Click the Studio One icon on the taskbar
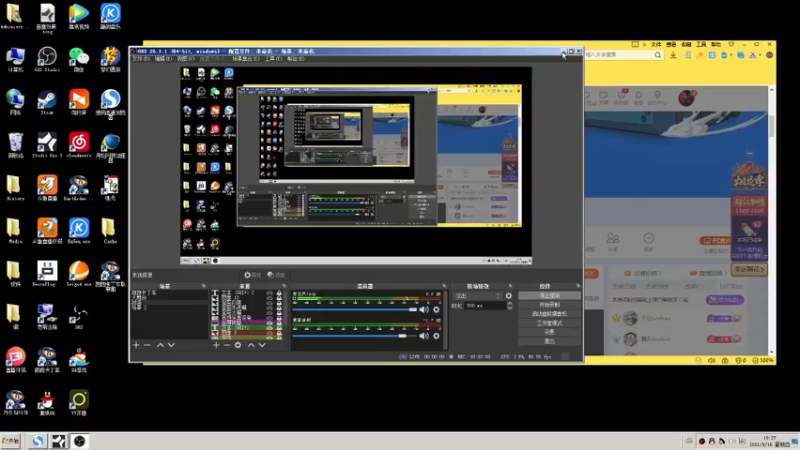Viewport: 800px width, 450px height. click(58, 441)
